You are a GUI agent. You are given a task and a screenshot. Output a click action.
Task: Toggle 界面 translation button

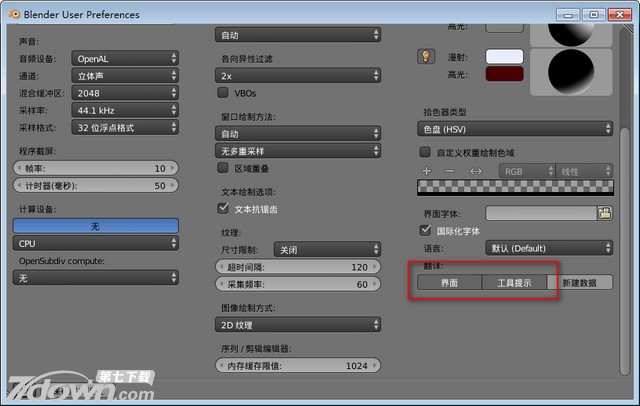pos(449,282)
